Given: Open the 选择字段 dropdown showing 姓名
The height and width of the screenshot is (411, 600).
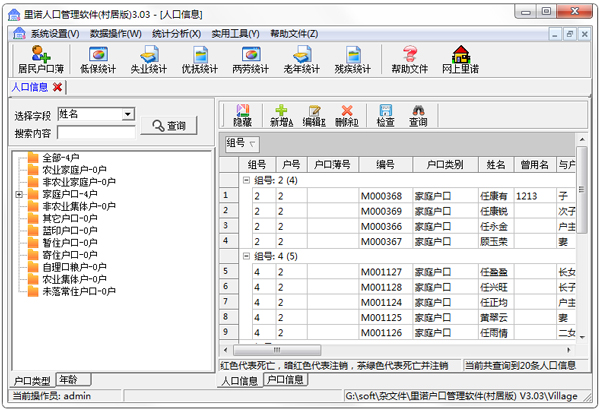Looking at the screenshot, I should [x=128, y=114].
